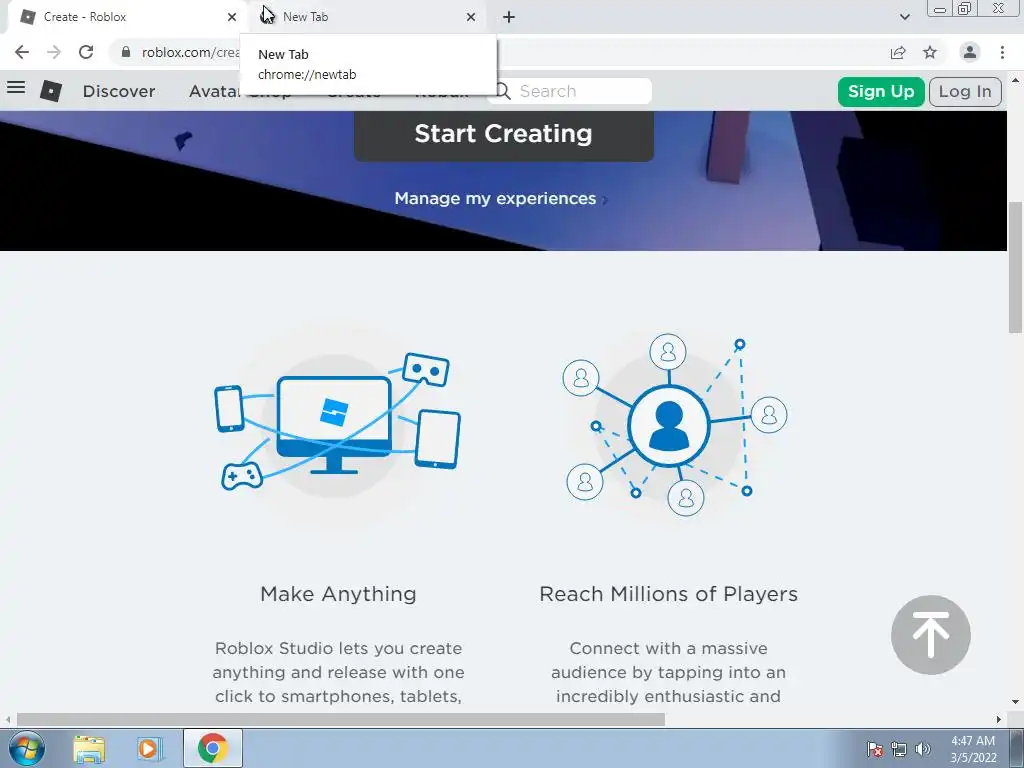Click the Reach Millions of Players heading

click(x=669, y=594)
